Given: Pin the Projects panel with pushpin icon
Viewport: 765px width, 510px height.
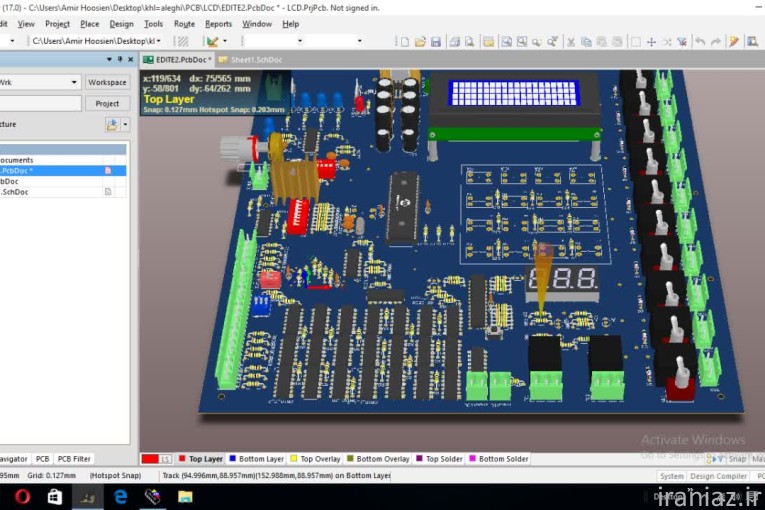Looking at the screenshot, I should 120,60.
